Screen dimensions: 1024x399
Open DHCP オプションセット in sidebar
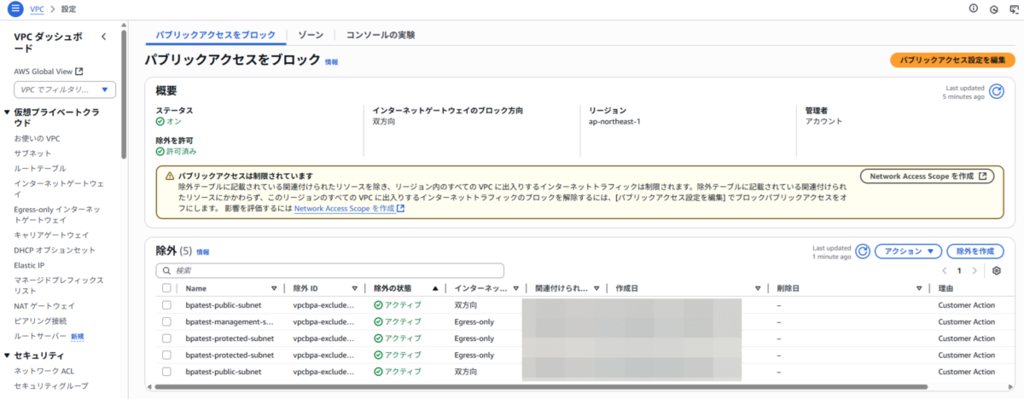54,250
